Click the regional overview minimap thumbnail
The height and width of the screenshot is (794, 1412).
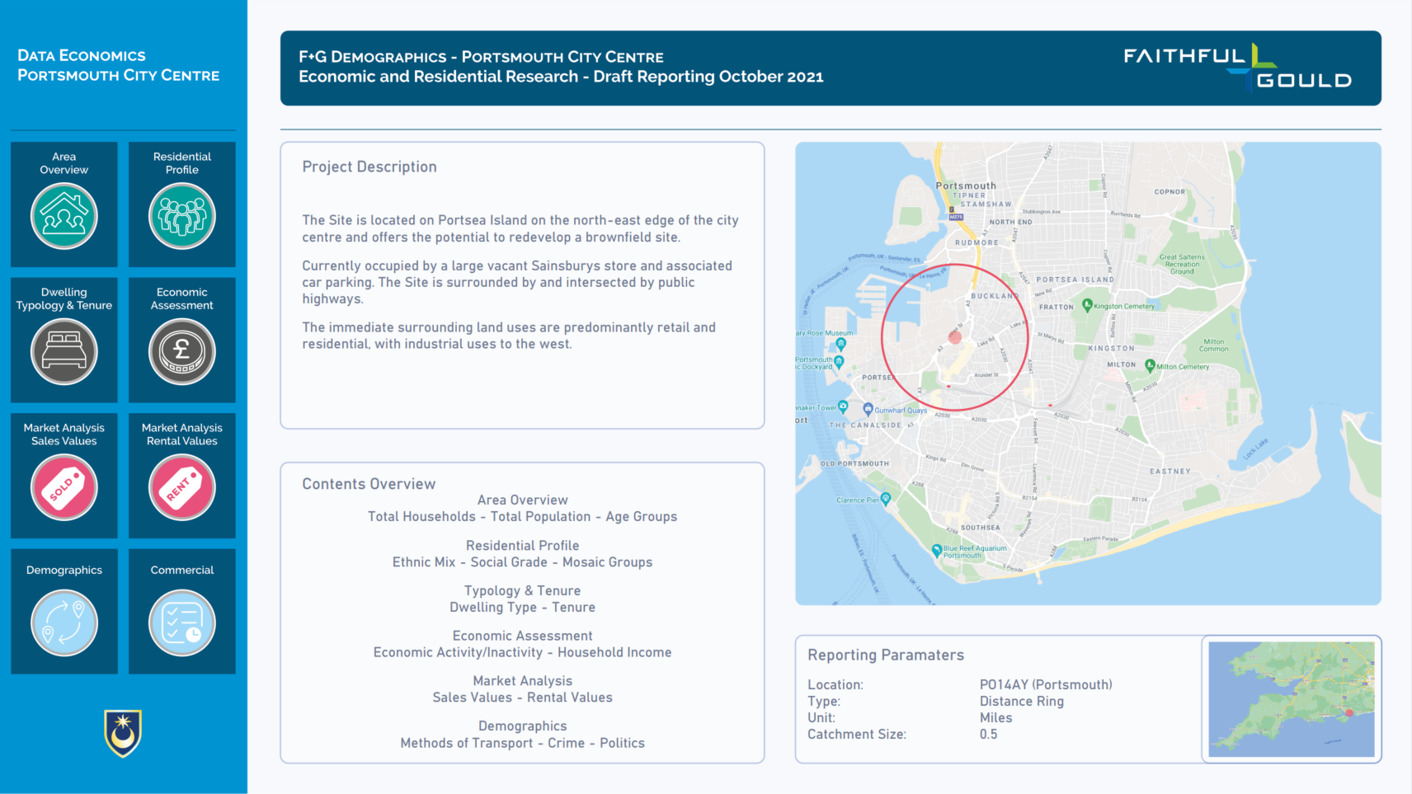(x=1291, y=699)
